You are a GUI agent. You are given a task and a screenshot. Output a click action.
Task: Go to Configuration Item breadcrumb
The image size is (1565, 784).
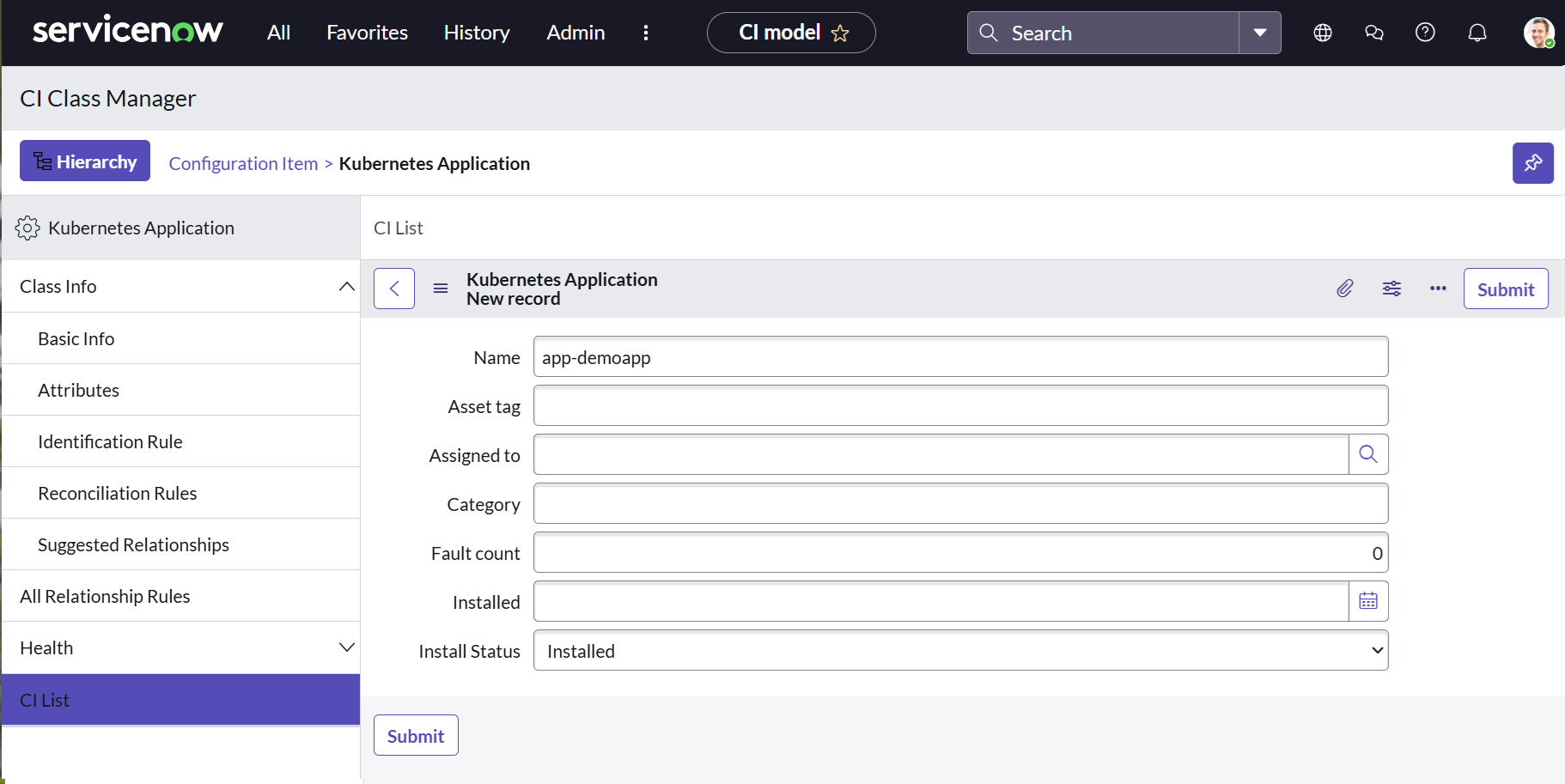tap(243, 163)
